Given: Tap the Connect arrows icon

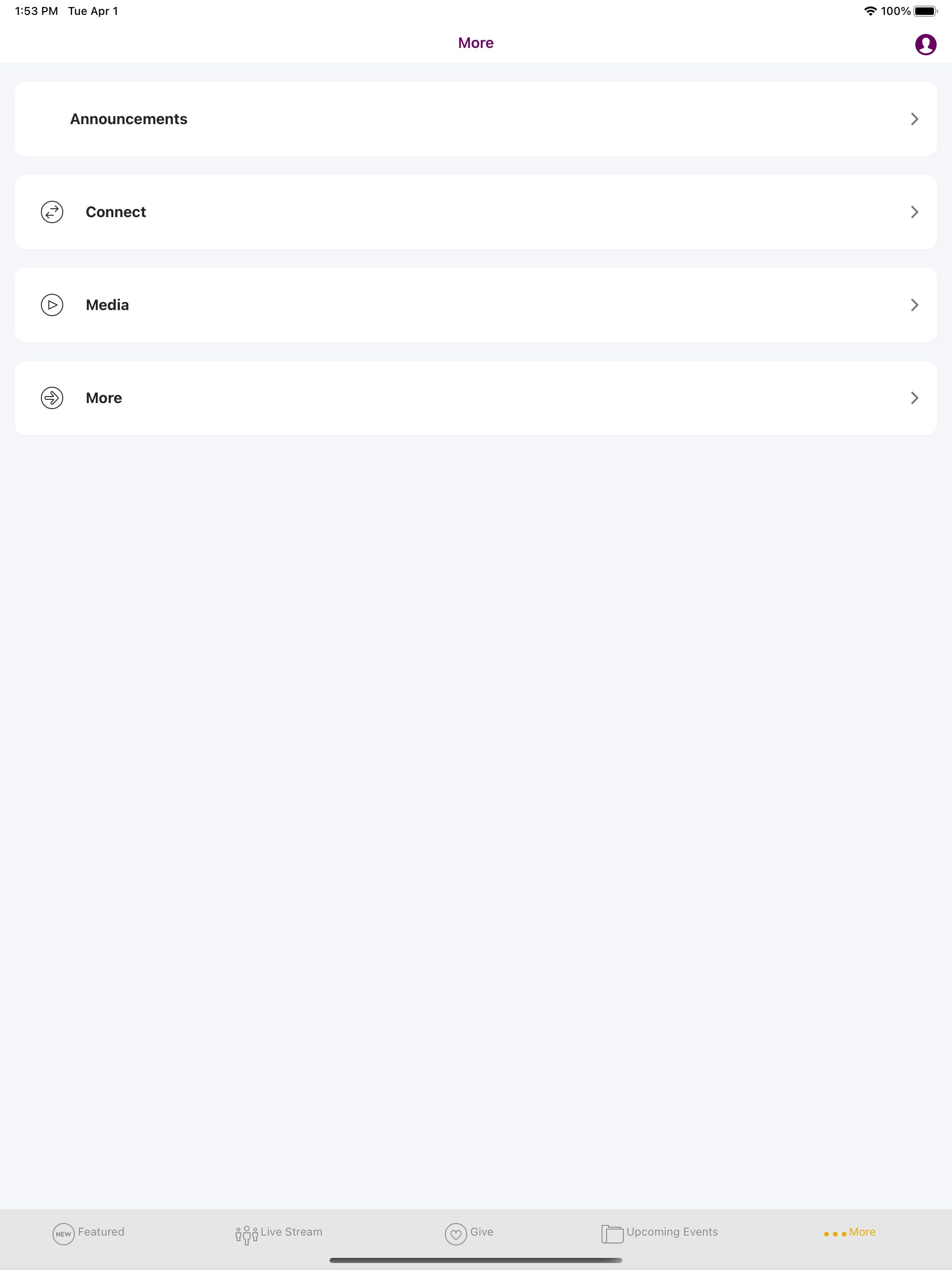Looking at the screenshot, I should click(x=52, y=212).
